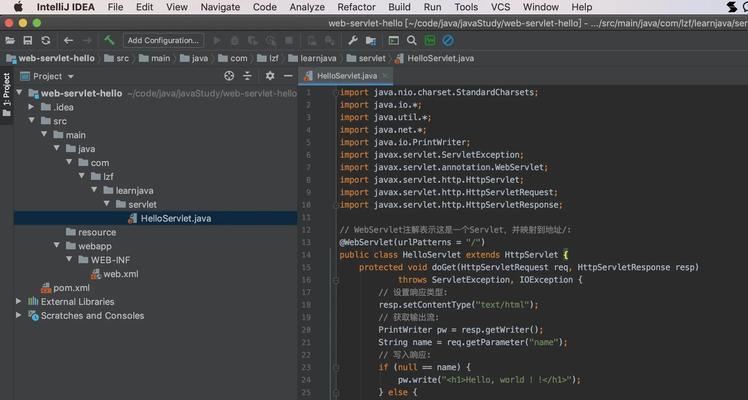Click Add Configuration button
The height and width of the screenshot is (400, 748).
tap(163, 41)
